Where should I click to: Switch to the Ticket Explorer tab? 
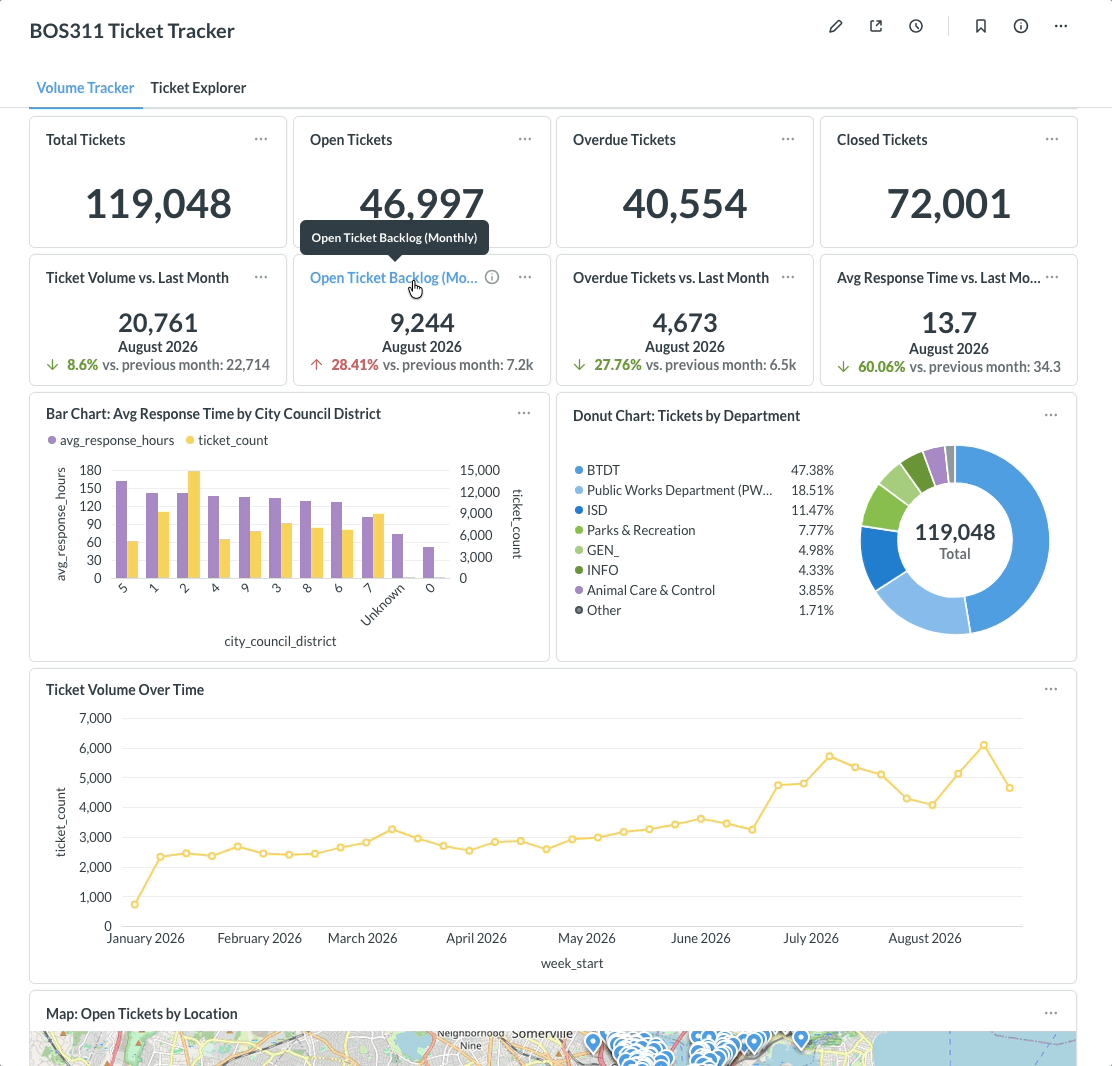[198, 88]
